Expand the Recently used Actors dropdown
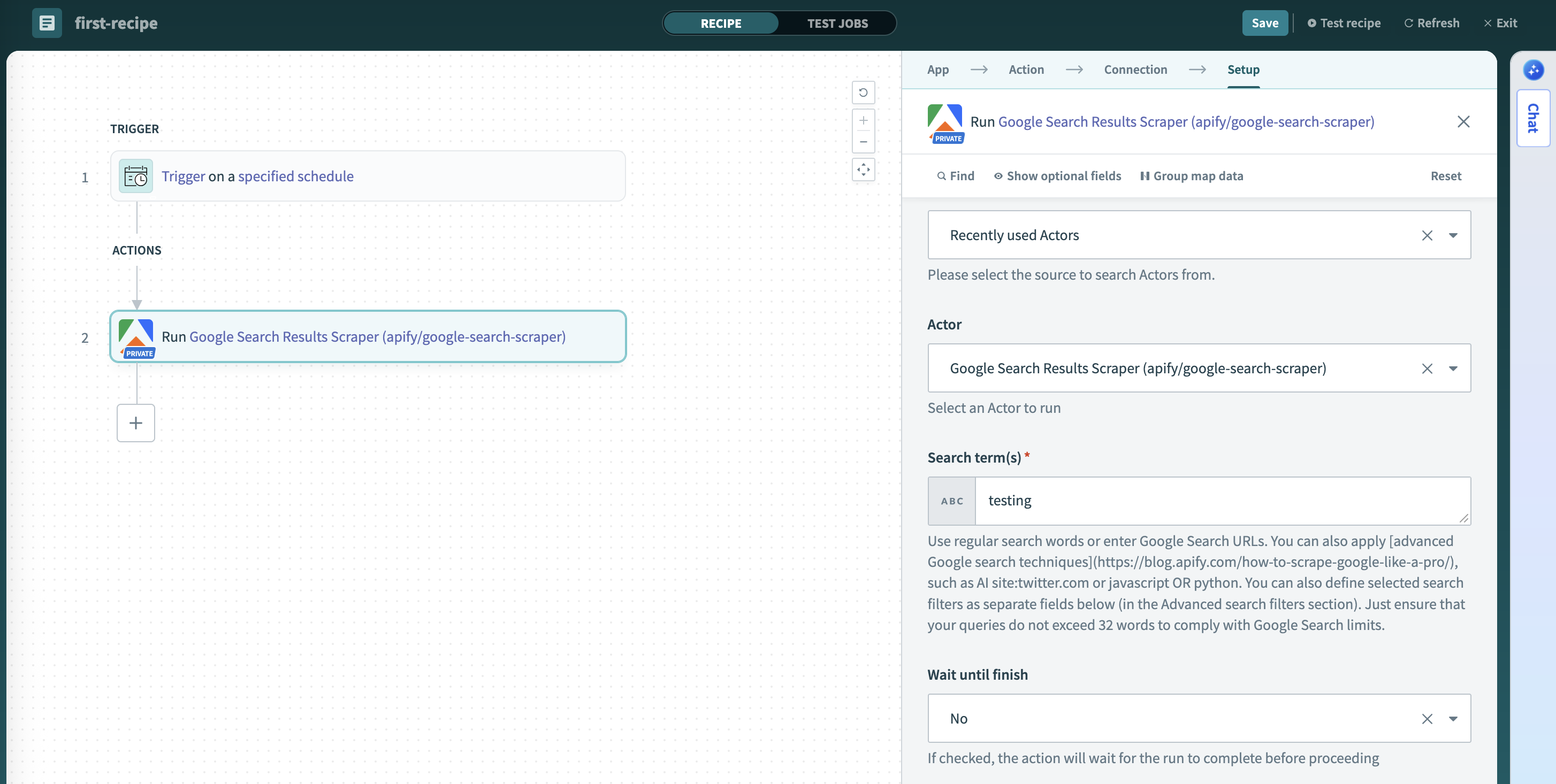 1454,235
